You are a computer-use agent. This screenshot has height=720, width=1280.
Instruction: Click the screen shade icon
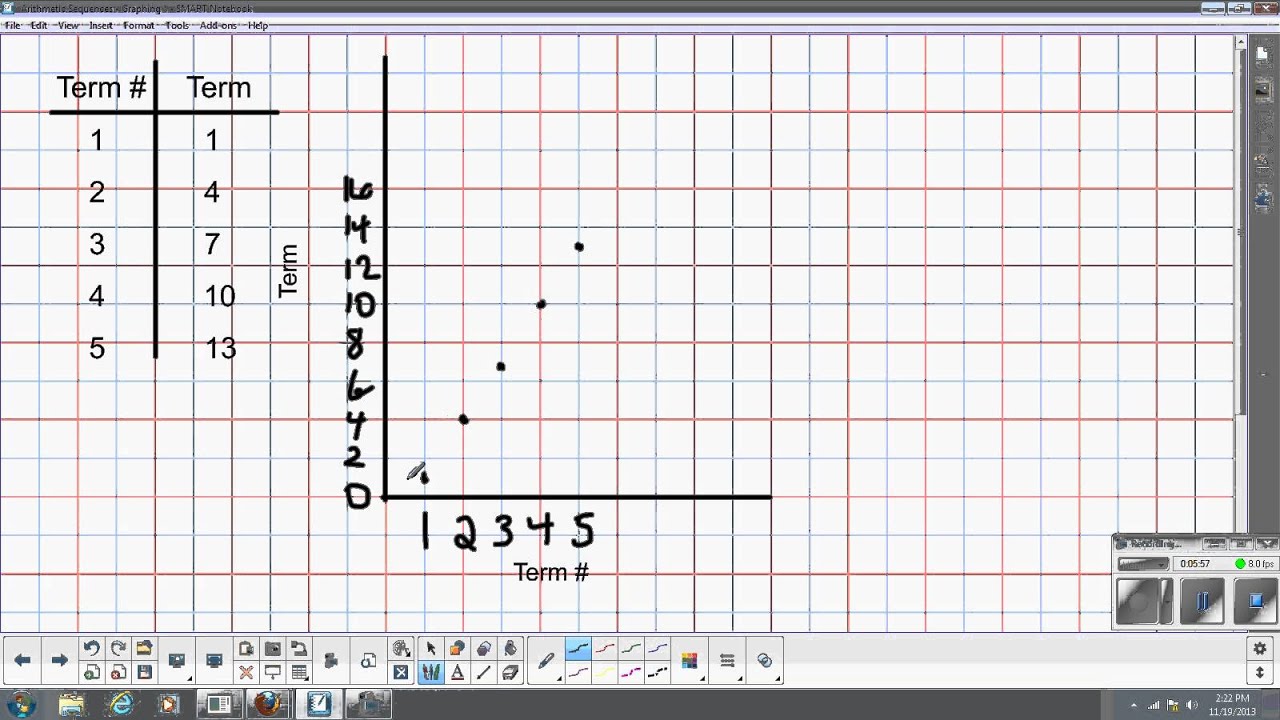tap(272, 672)
